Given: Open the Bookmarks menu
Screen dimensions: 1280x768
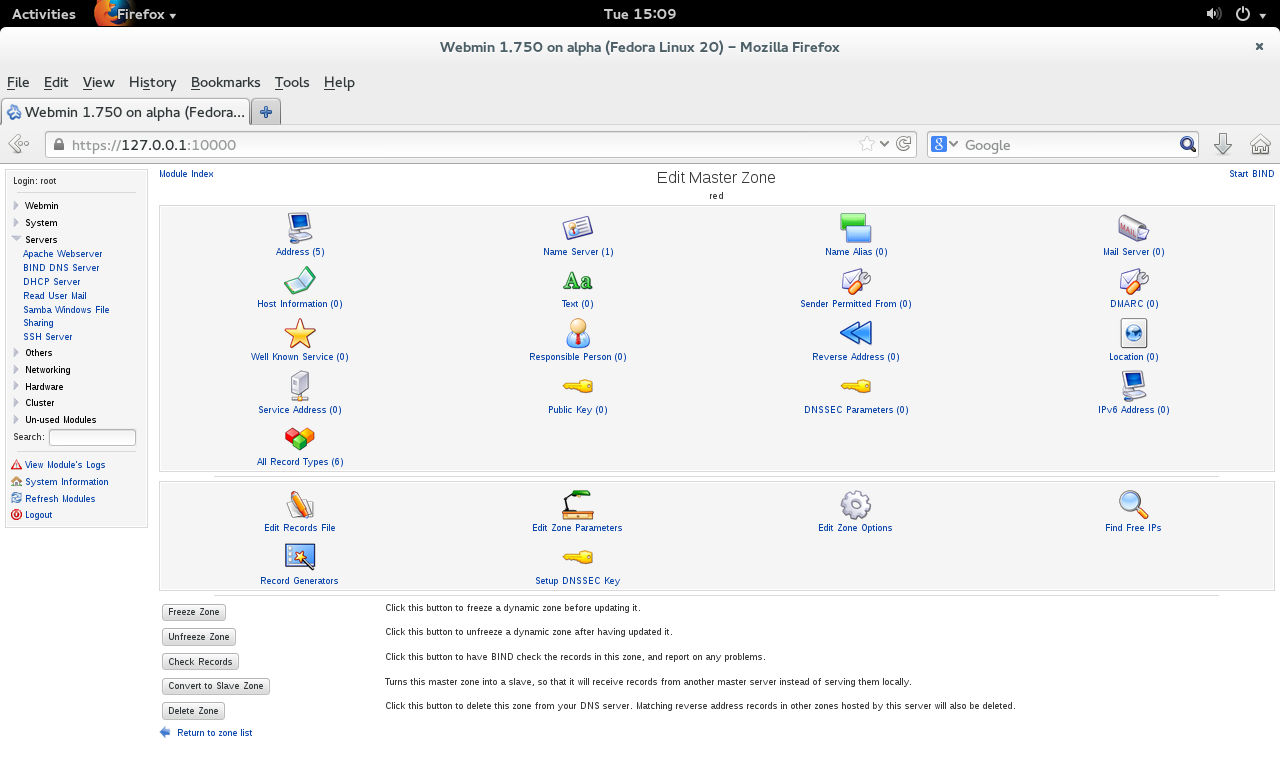Looking at the screenshot, I should (225, 83).
